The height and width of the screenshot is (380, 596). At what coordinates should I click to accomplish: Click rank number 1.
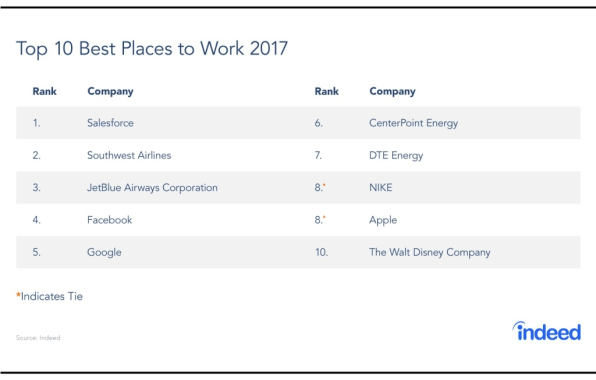click(36, 123)
